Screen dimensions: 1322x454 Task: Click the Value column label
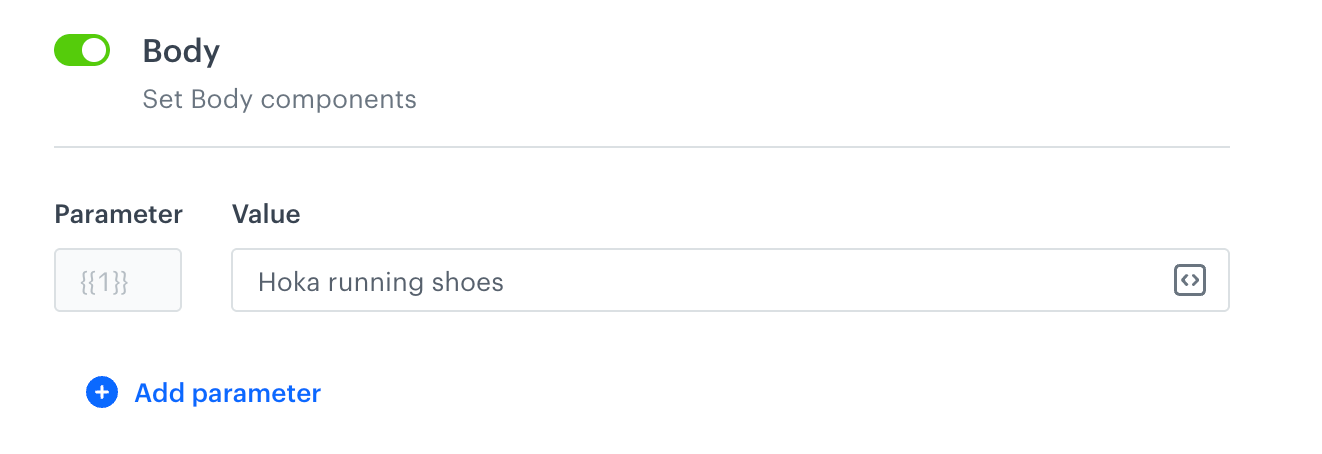click(x=266, y=214)
